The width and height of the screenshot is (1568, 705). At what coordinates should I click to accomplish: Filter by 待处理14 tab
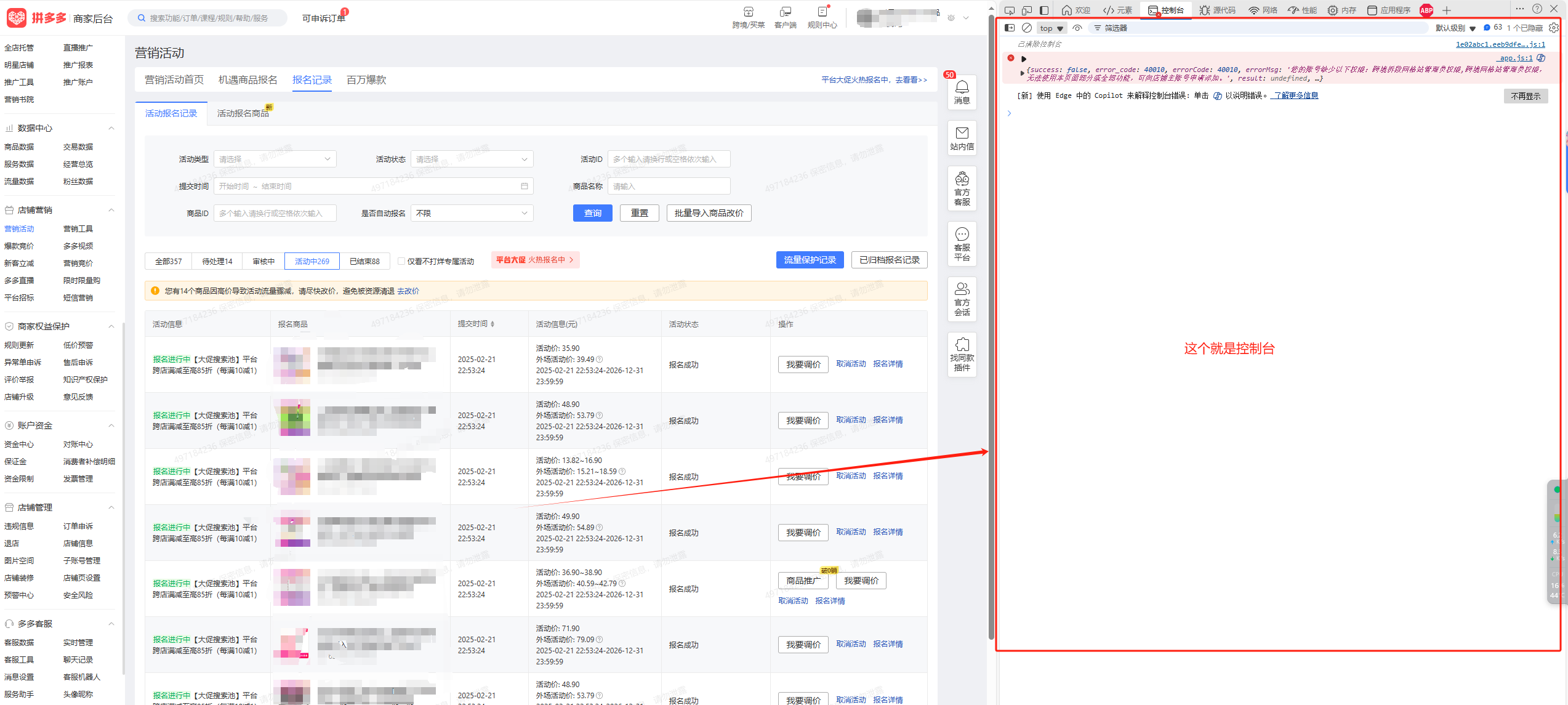pos(217,261)
